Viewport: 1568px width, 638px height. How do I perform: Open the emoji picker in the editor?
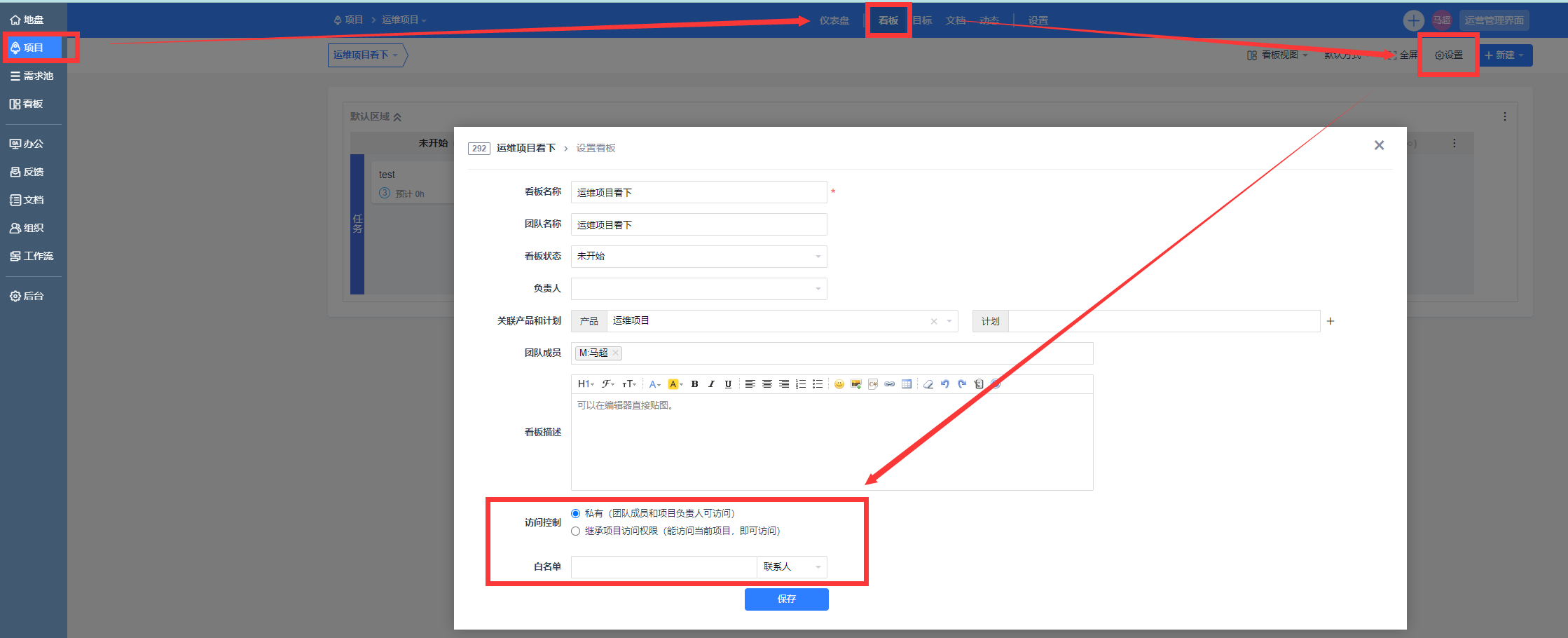click(x=839, y=384)
